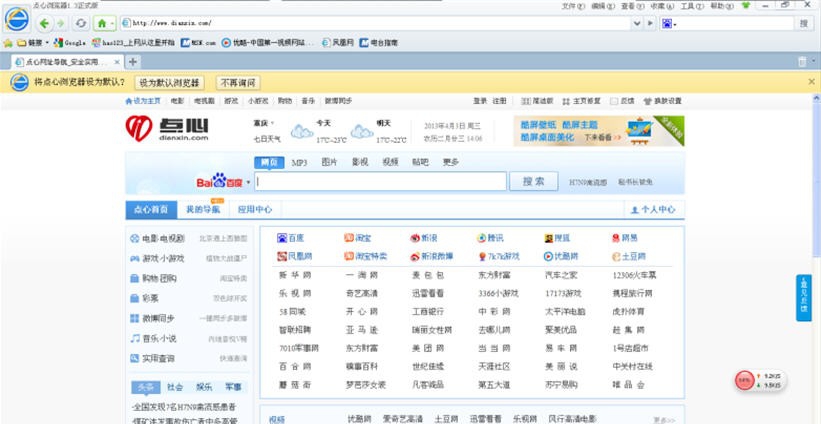Change the weather city dropdown
This screenshot has width=821, height=424.
coord(264,124)
